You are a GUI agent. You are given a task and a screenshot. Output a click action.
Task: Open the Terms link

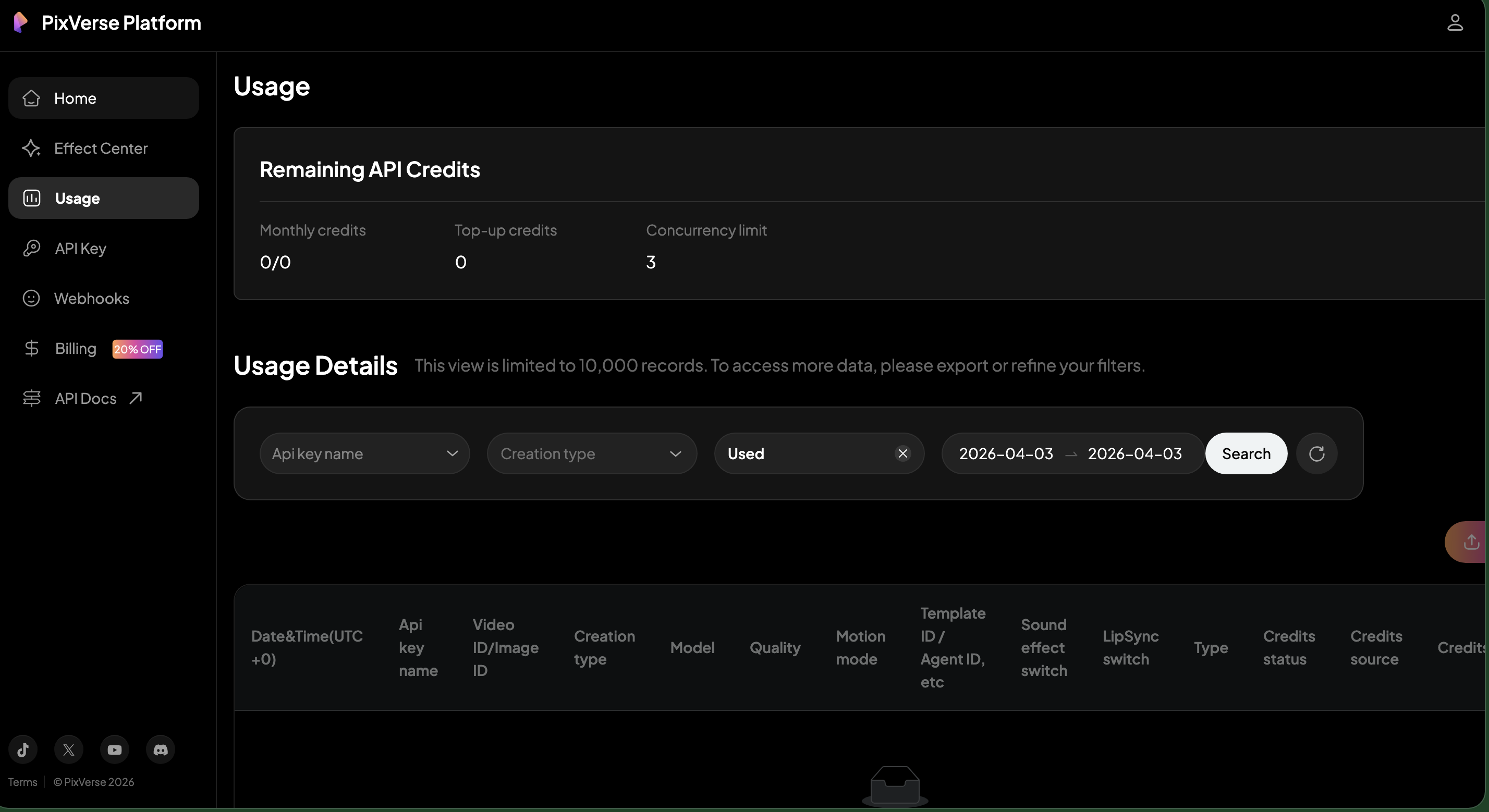coord(22,782)
